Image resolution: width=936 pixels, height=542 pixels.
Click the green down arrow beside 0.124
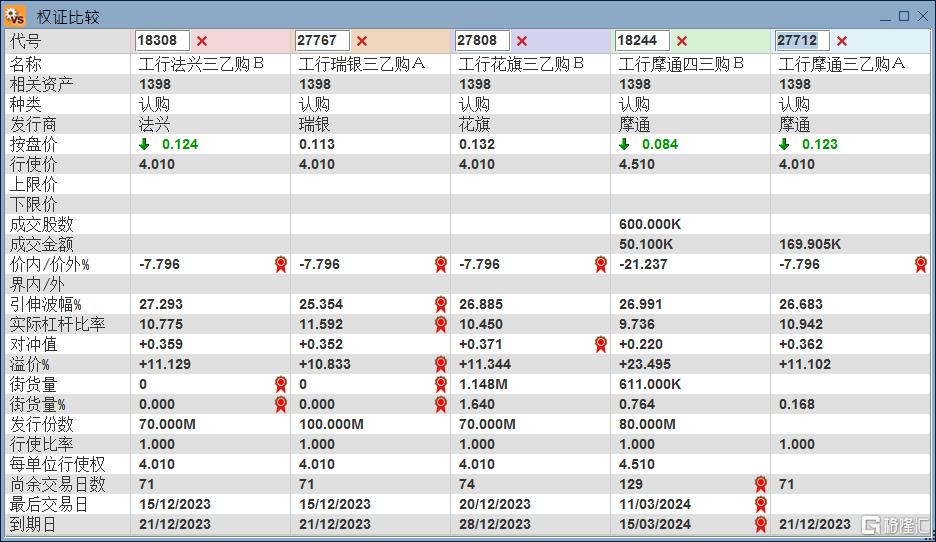[x=144, y=144]
